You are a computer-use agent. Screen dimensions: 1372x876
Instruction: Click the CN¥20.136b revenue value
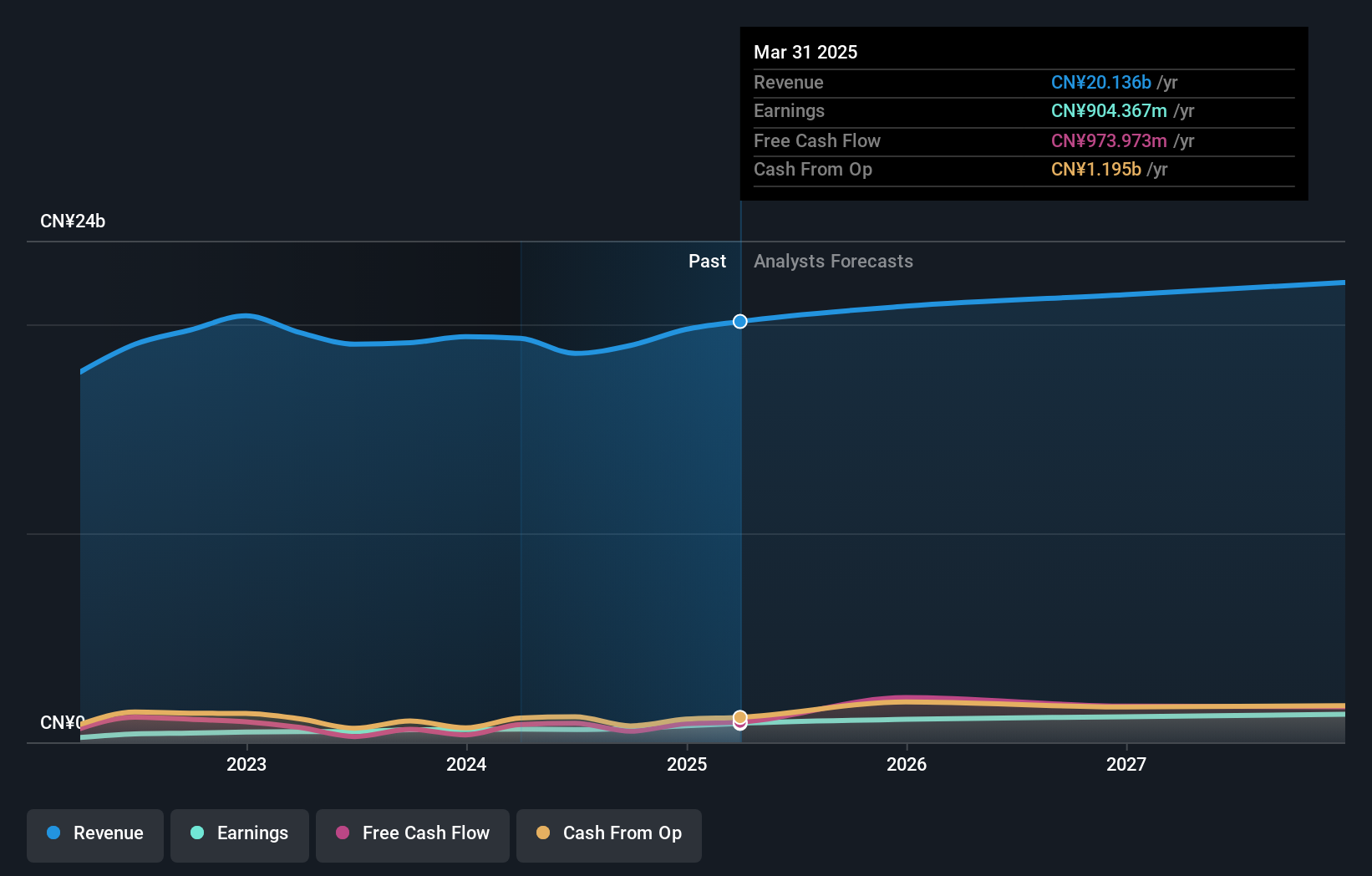click(1101, 83)
